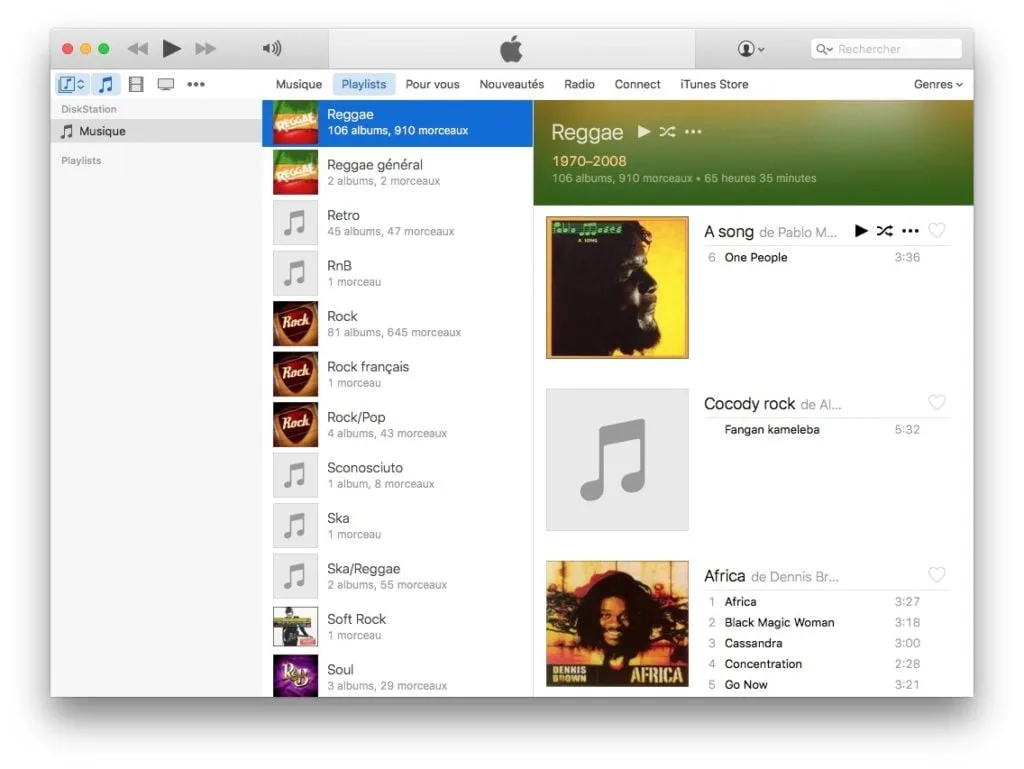Select the Rock genre with 81 albums
The width and height of the screenshot is (1024, 769).
point(398,324)
